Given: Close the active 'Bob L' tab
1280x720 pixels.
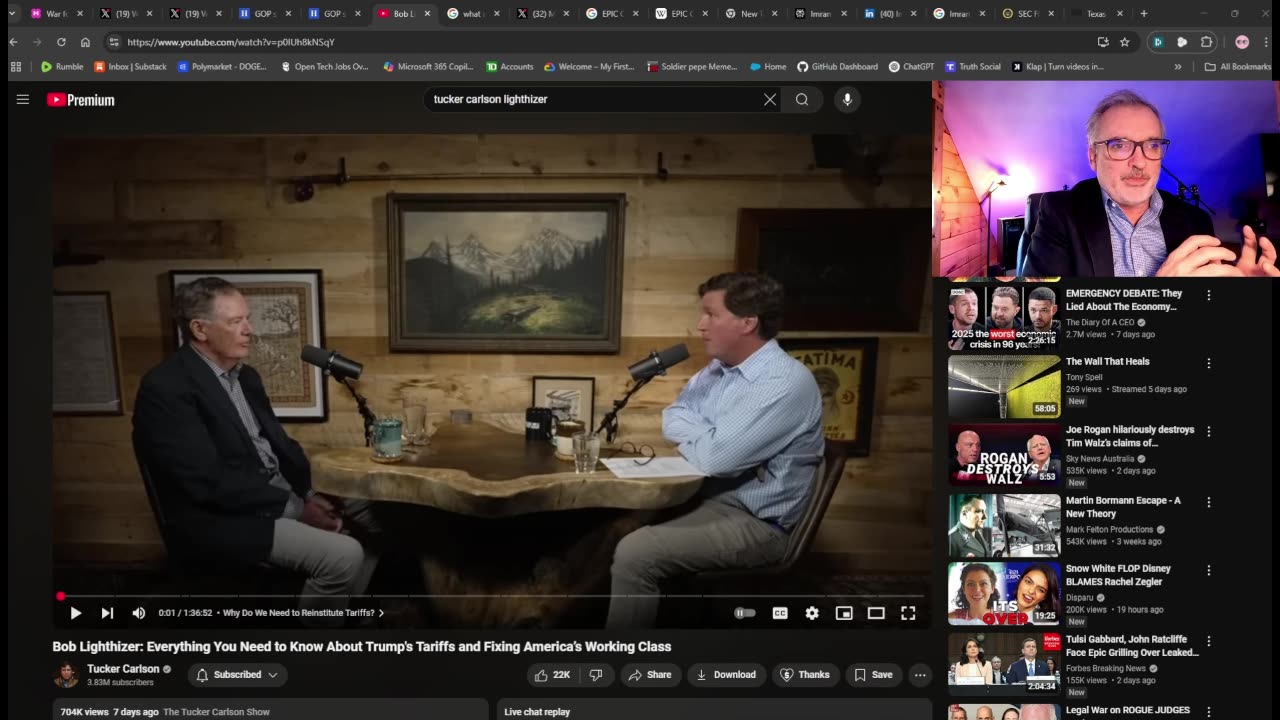Looking at the screenshot, I should tap(427, 14).
